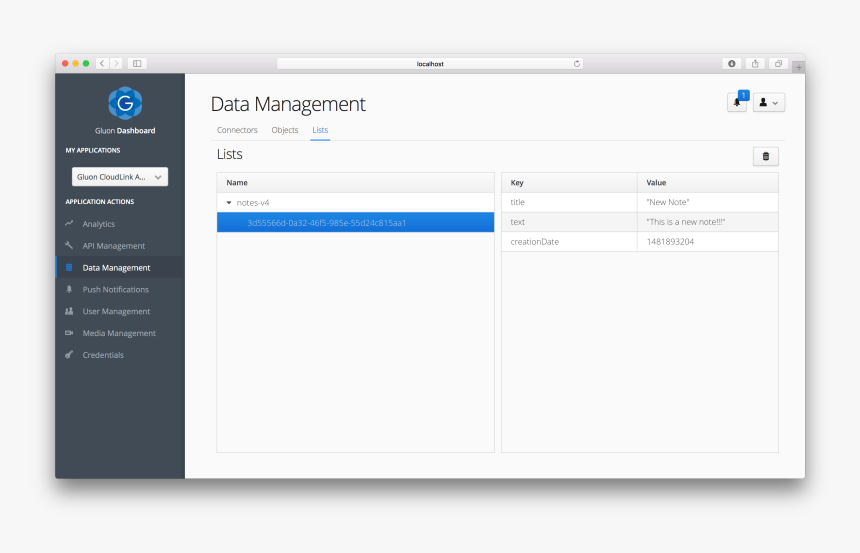This screenshot has height=553, width=860.
Task: Click the Value column header
Action: (708, 183)
